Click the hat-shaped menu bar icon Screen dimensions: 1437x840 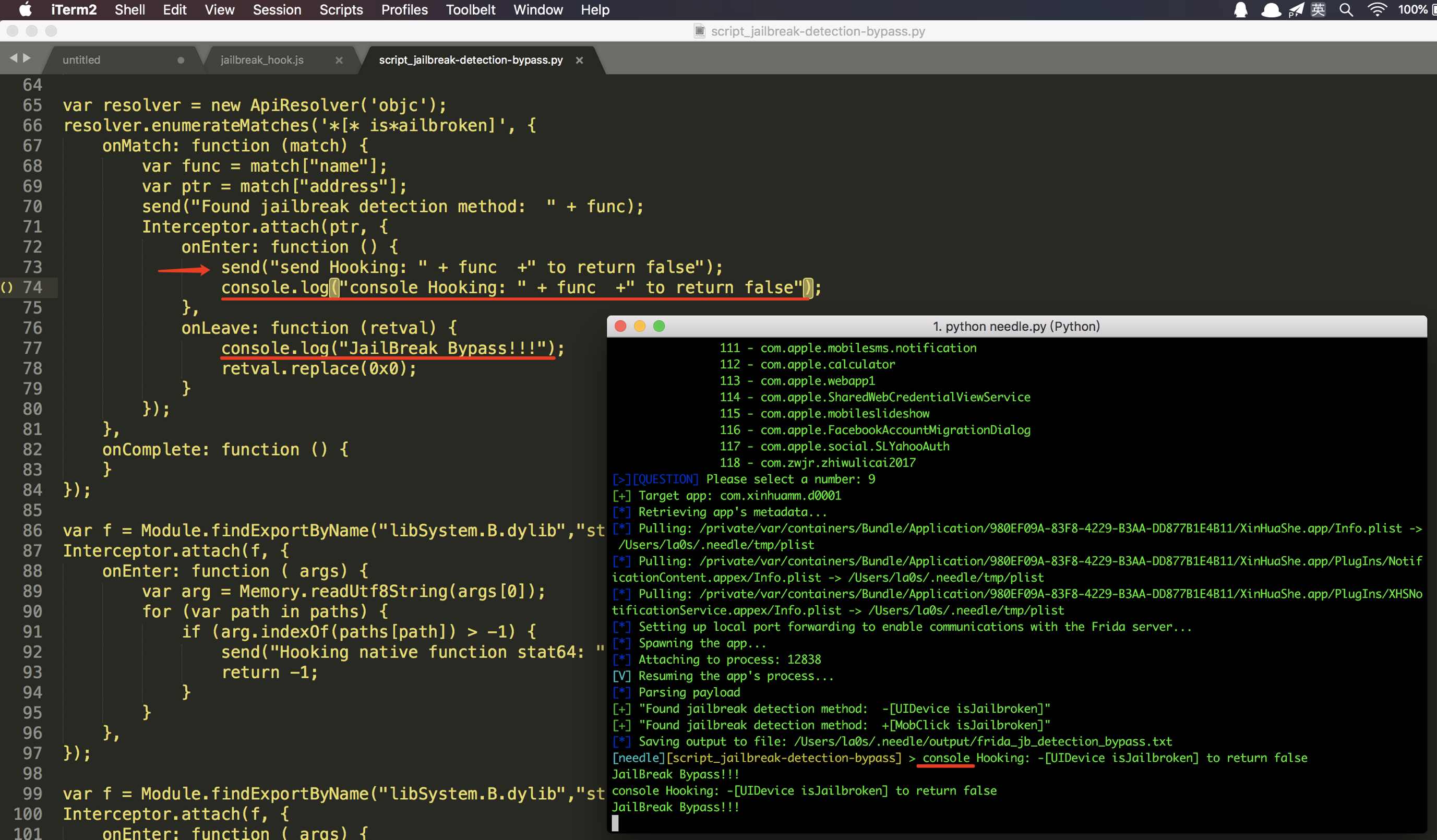(1271, 10)
